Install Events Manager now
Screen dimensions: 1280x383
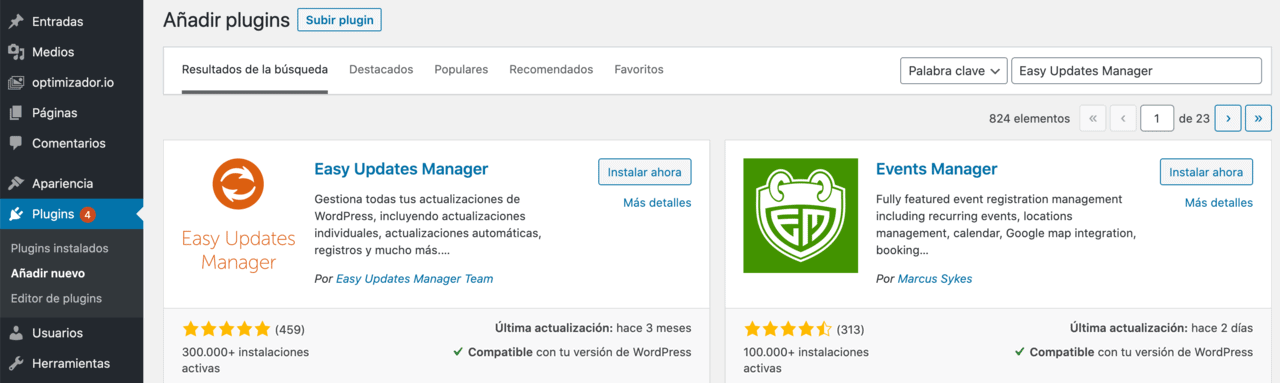(1206, 172)
